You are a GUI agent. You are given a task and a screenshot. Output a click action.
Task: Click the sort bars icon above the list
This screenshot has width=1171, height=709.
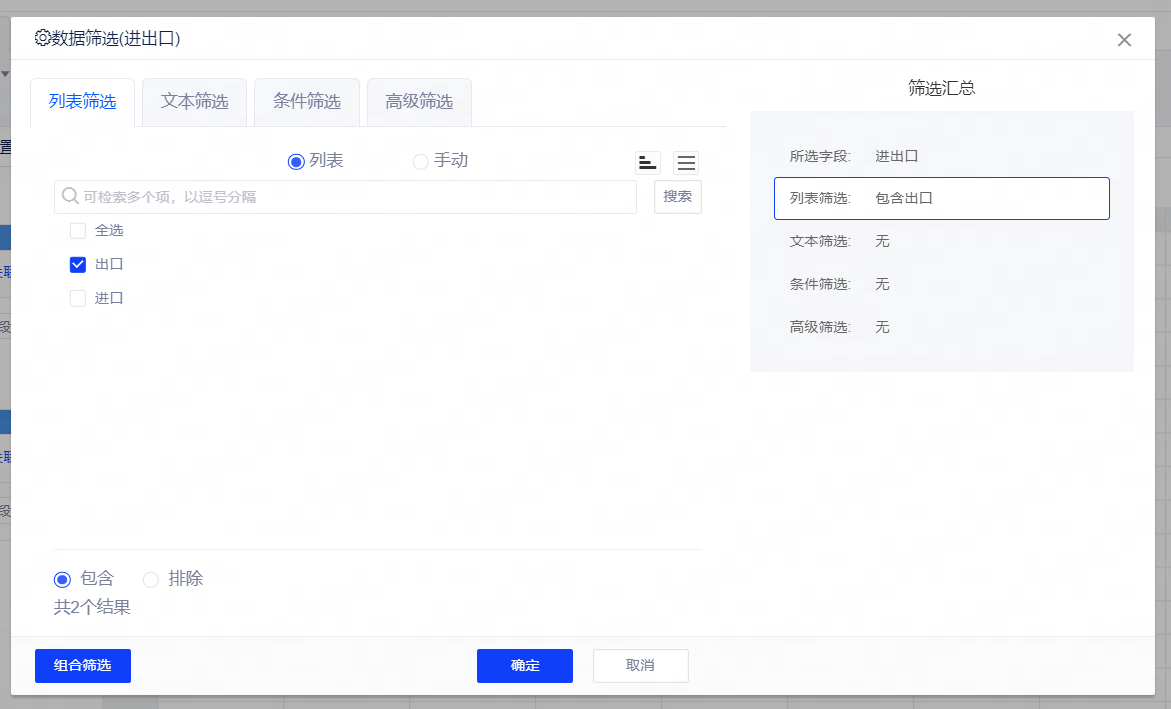[648, 163]
